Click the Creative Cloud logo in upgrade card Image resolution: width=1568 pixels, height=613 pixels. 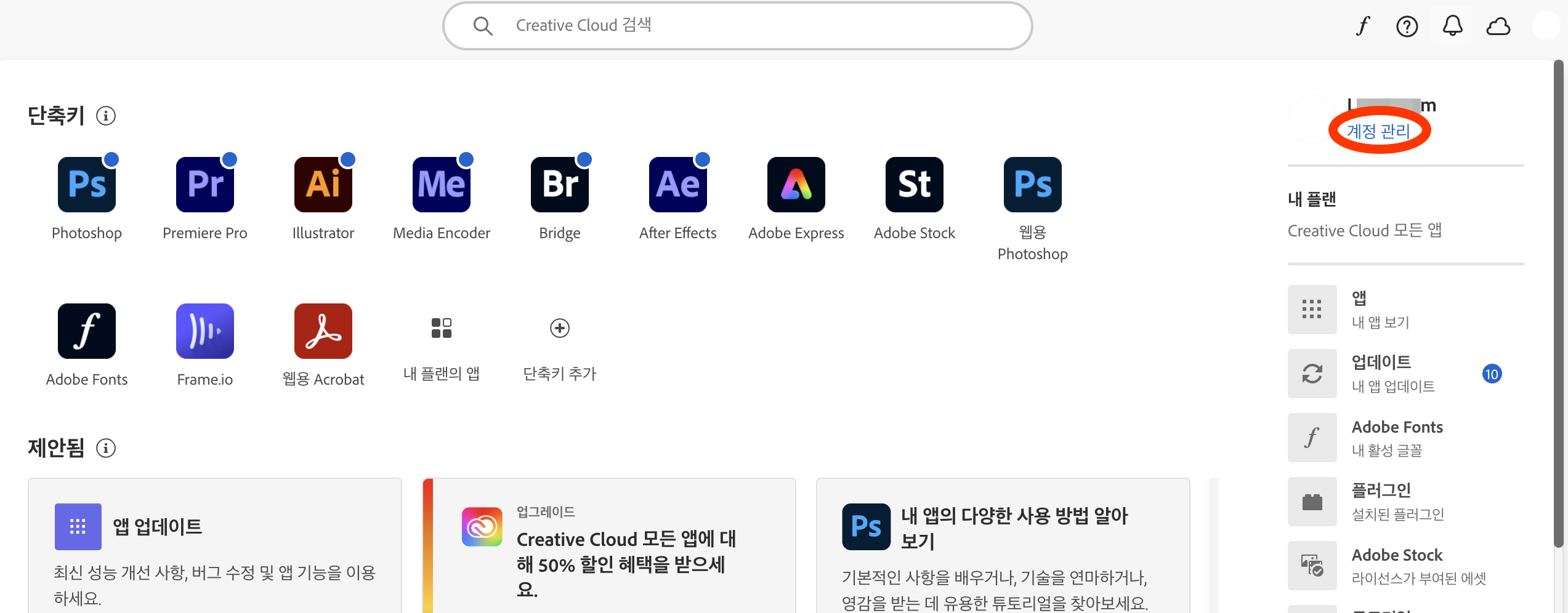coord(482,527)
